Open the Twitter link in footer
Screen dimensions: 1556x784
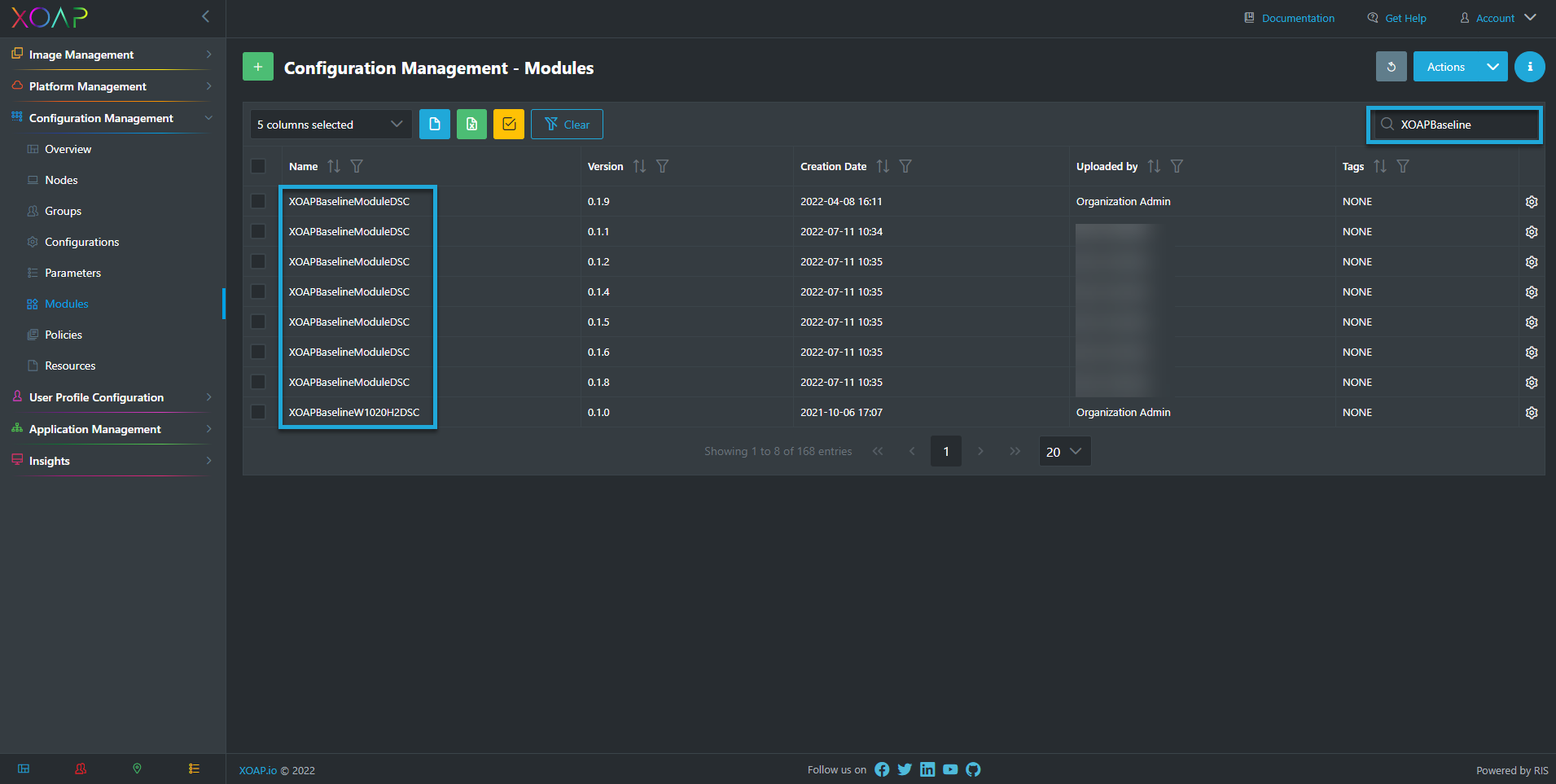pyautogui.click(x=905, y=769)
